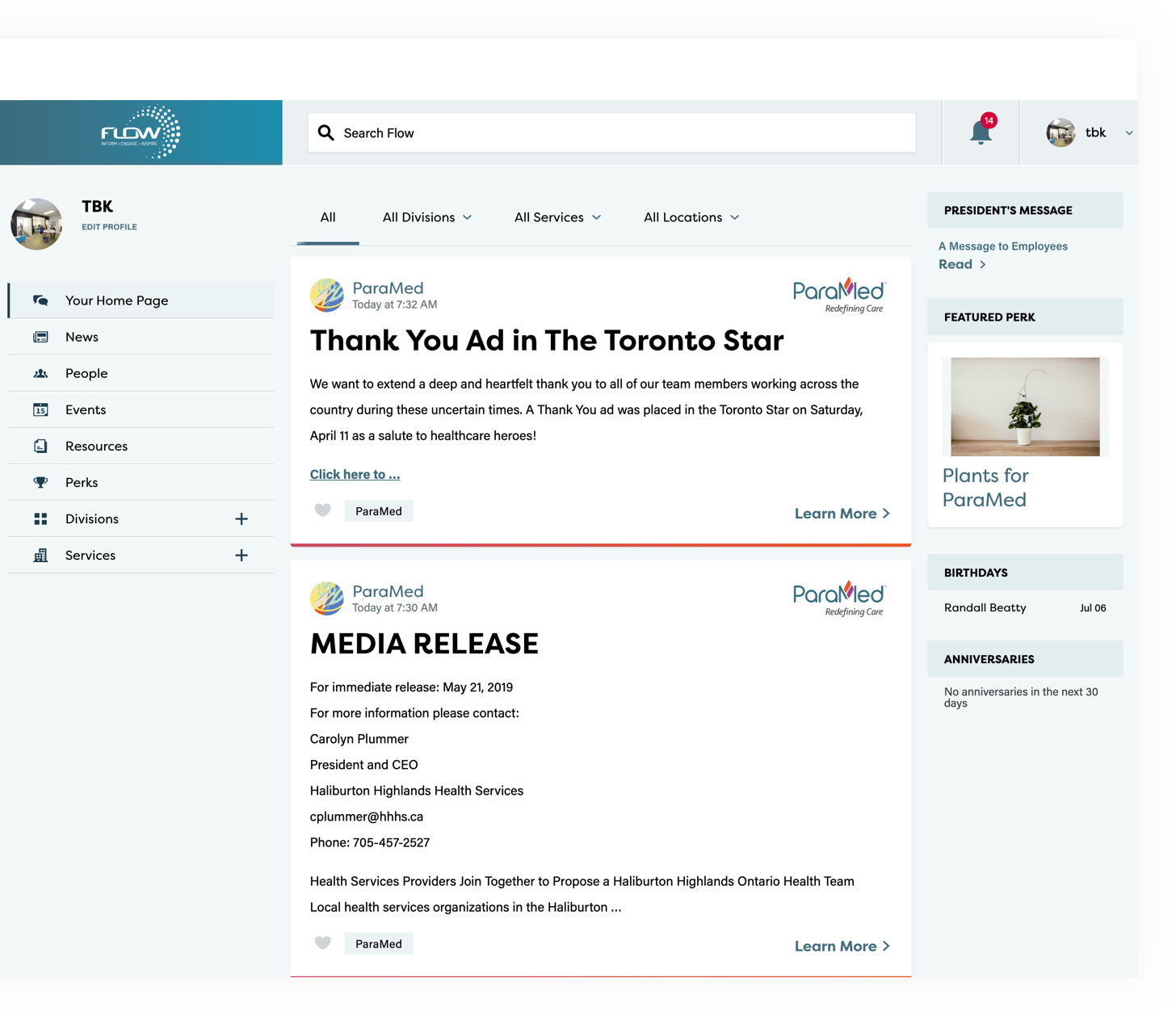Click ParaMed author name on Media Release post

(388, 592)
